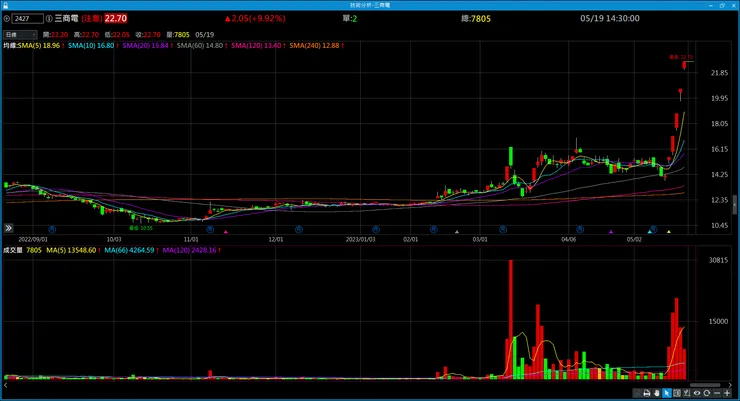Click the 05/19 14:30:00 timestamp
Viewport: 740px width, 401px height.
click(610, 18)
